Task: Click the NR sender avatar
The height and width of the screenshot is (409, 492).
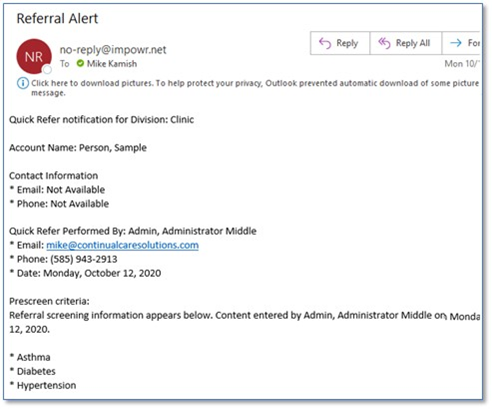Action: (x=34, y=57)
